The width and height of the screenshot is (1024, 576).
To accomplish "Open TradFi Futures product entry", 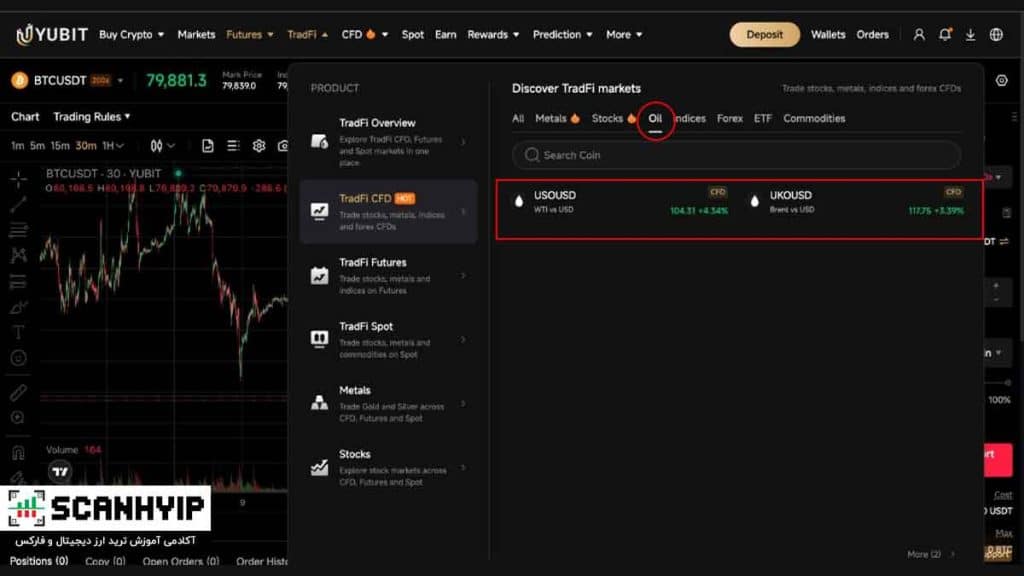I will pos(389,276).
